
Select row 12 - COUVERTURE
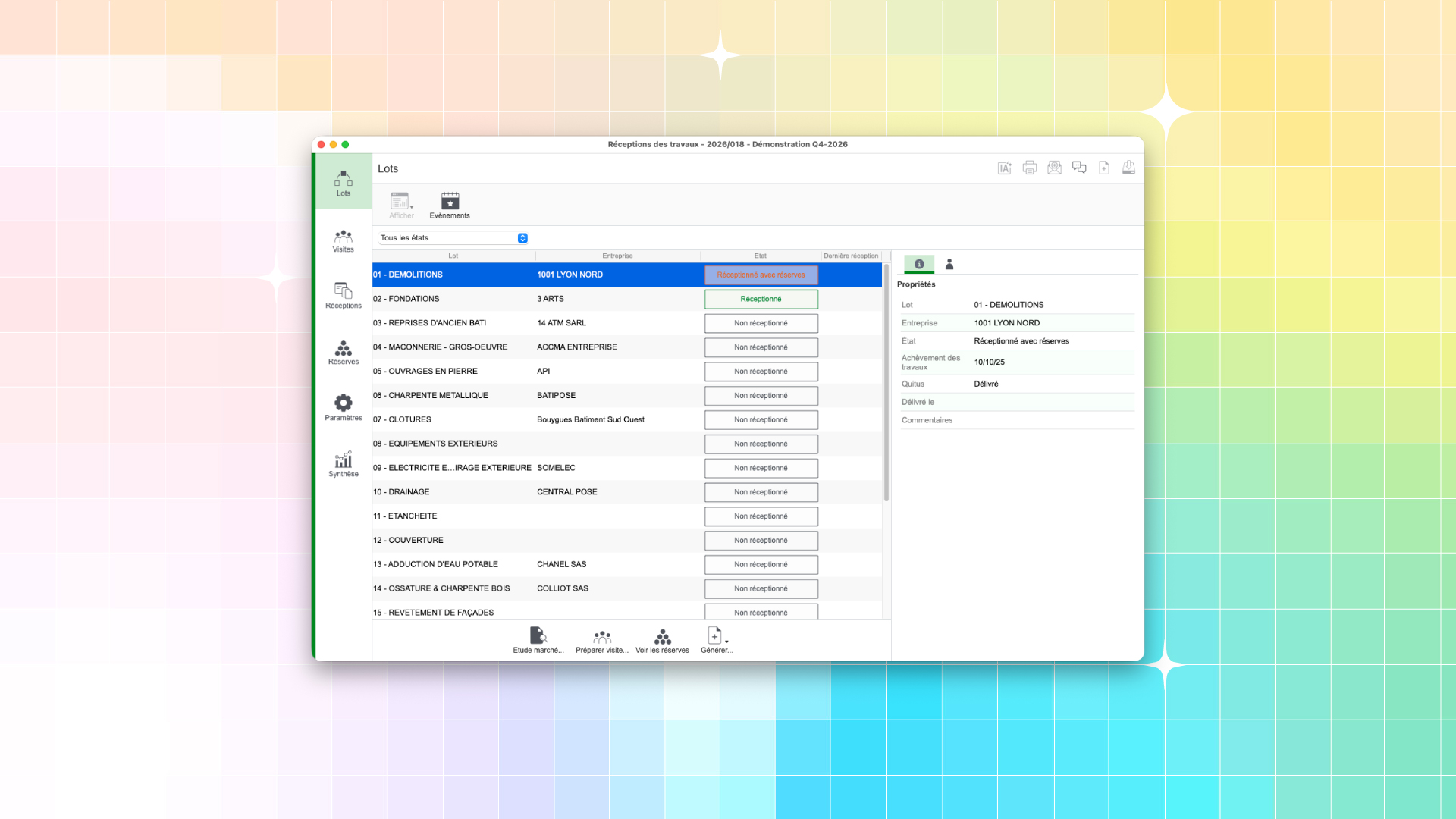click(x=627, y=541)
